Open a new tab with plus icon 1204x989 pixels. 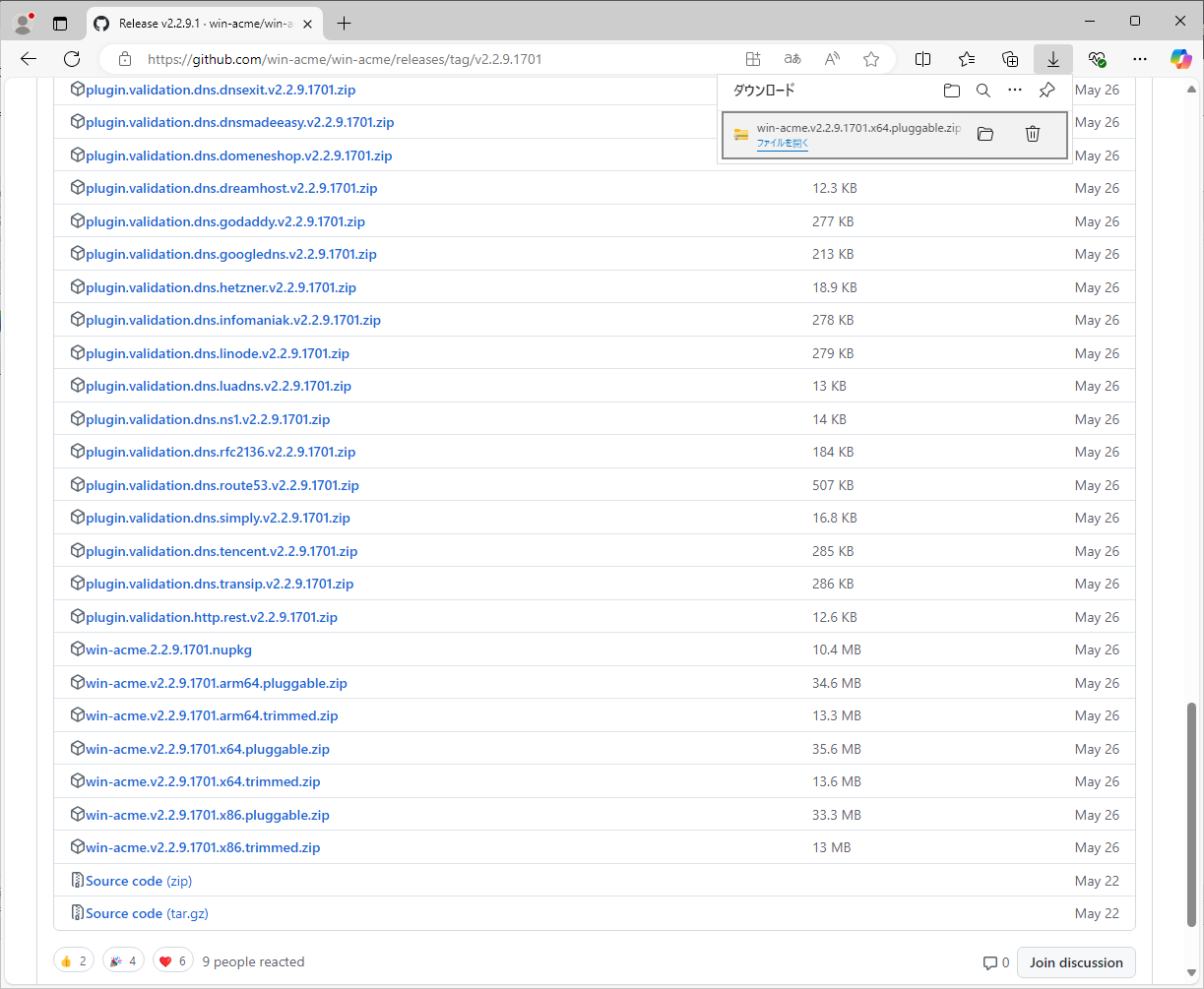[x=344, y=23]
